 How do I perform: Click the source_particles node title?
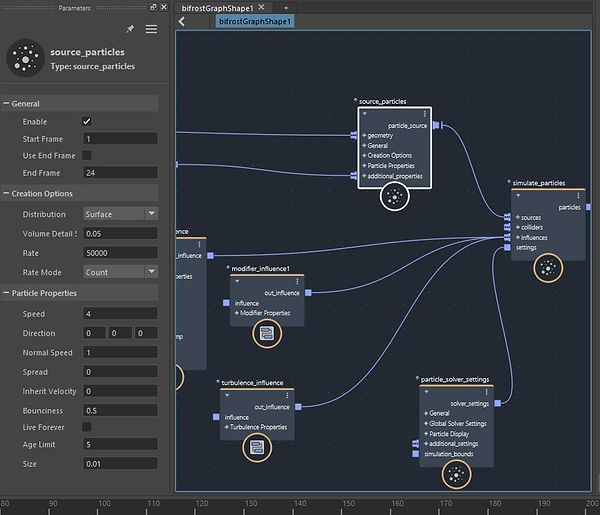[x=382, y=101]
